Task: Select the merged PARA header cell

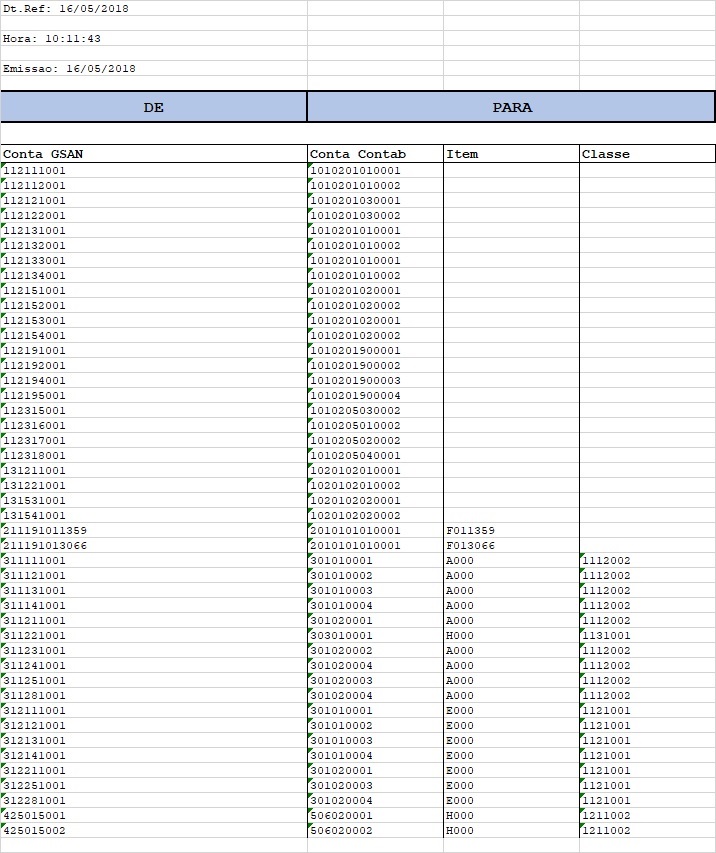Action: (511, 107)
